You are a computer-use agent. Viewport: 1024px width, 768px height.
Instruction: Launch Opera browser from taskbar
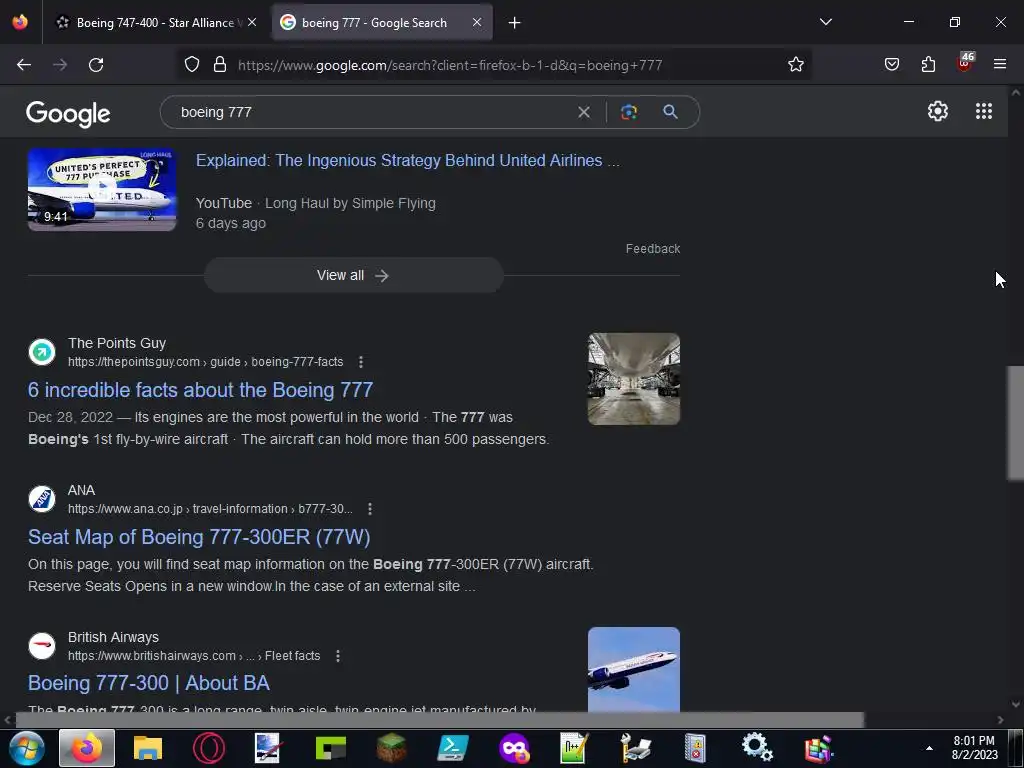coord(209,748)
